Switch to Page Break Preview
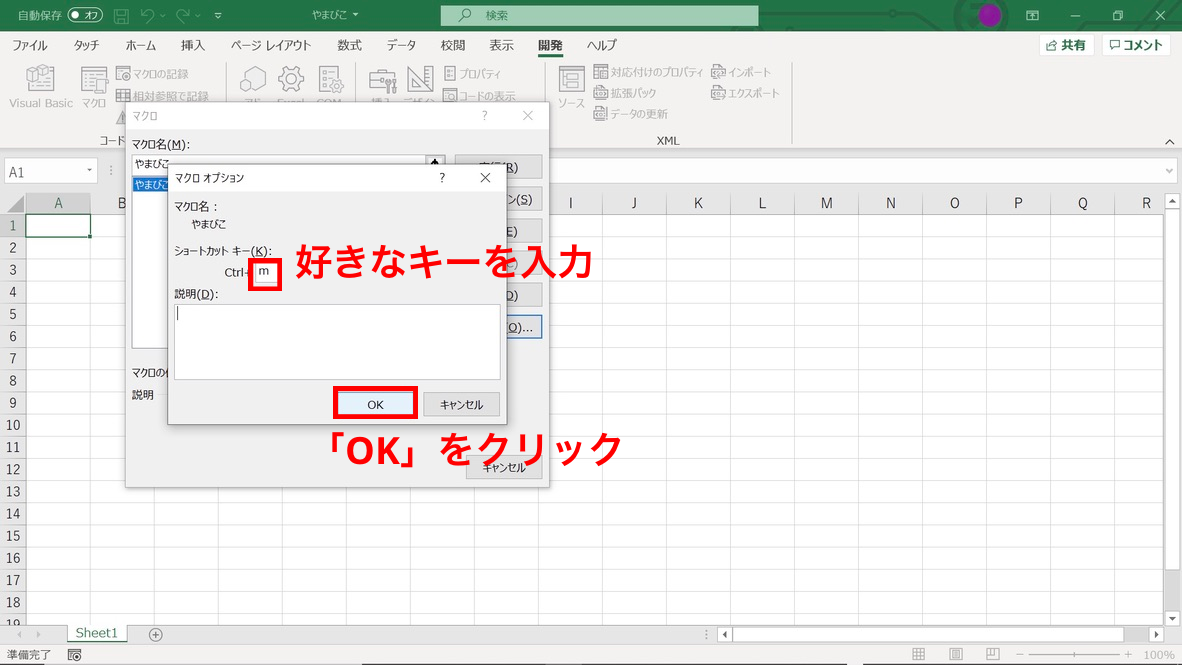This screenshot has width=1182, height=665. (x=993, y=654)
